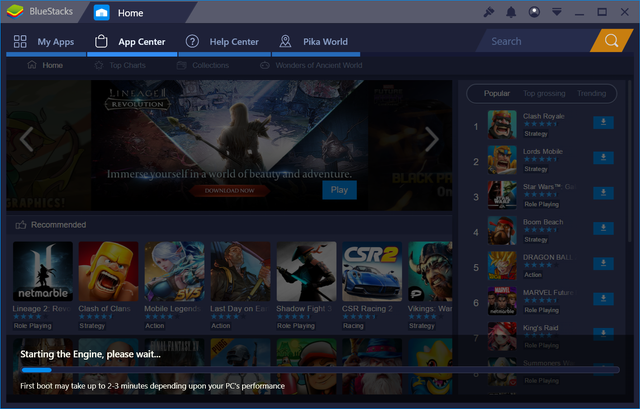640x409 pixels.
Task: Click the engine startup progress bar
Action: [320, 370]
